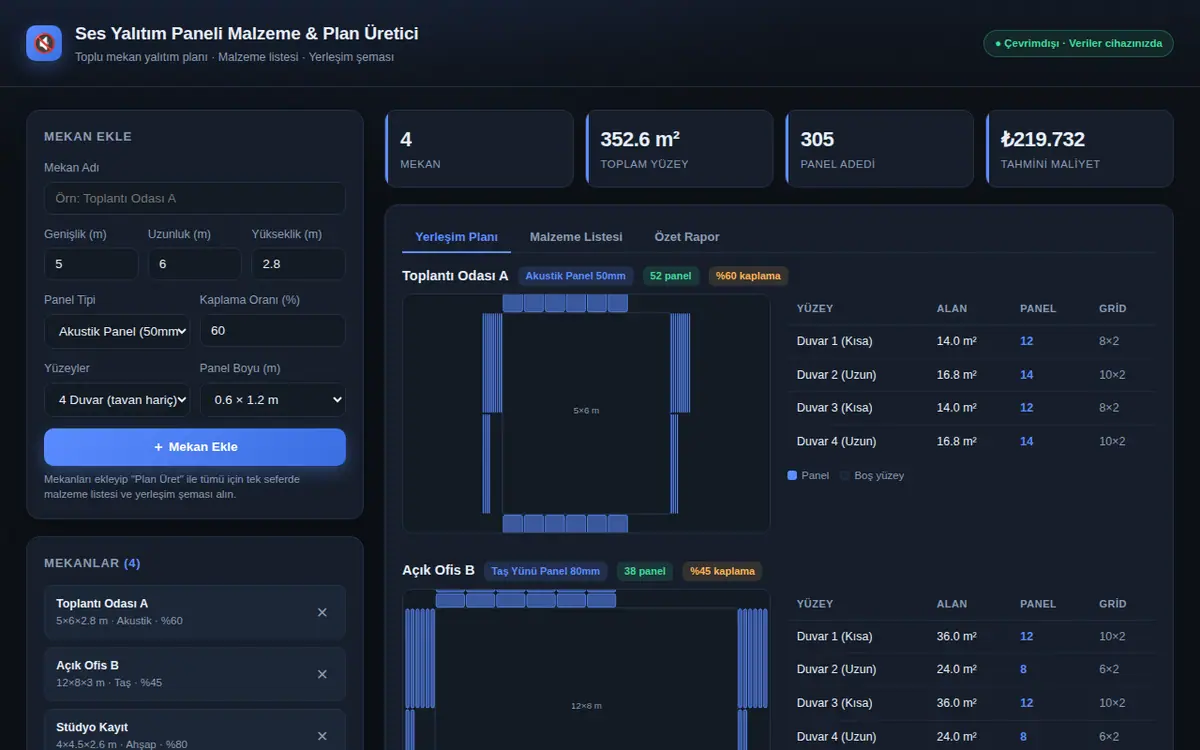Viewport: 1200px width, 750px height.
Task: Click the 12×8 m layout diagram
Action: point(586,669)
